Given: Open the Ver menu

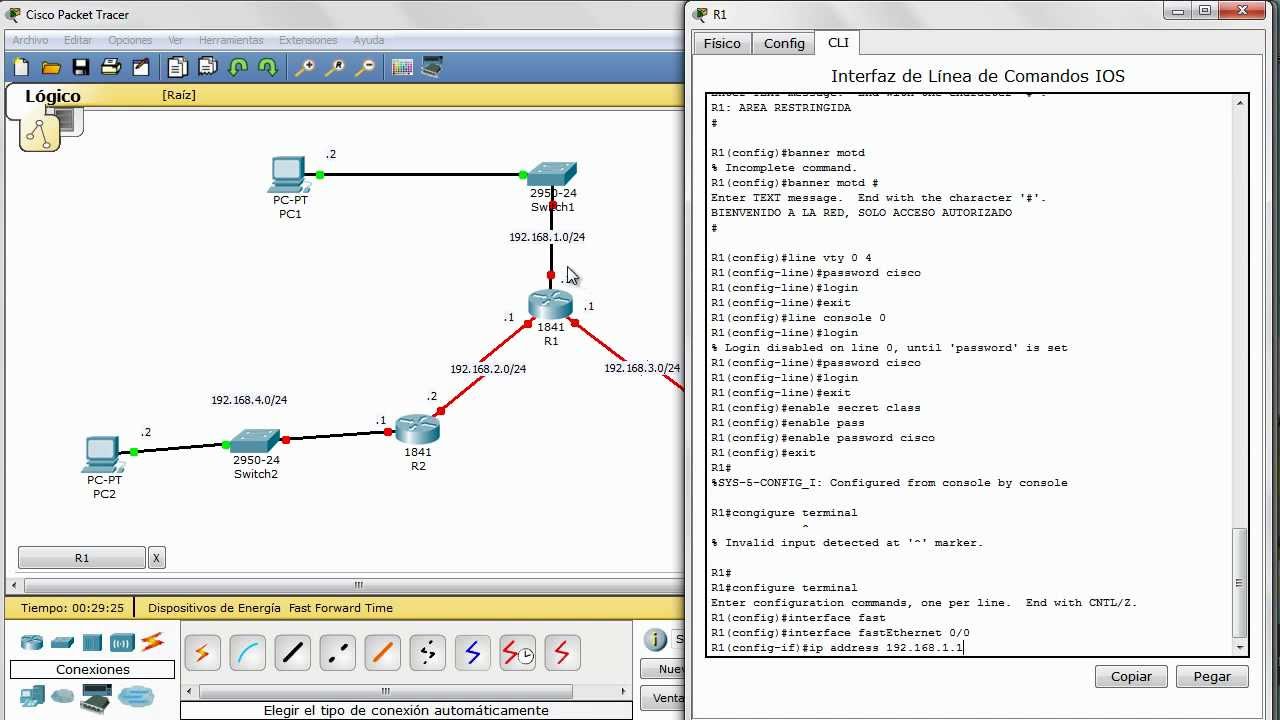Looking at the screenshot, I should (176, 40).
